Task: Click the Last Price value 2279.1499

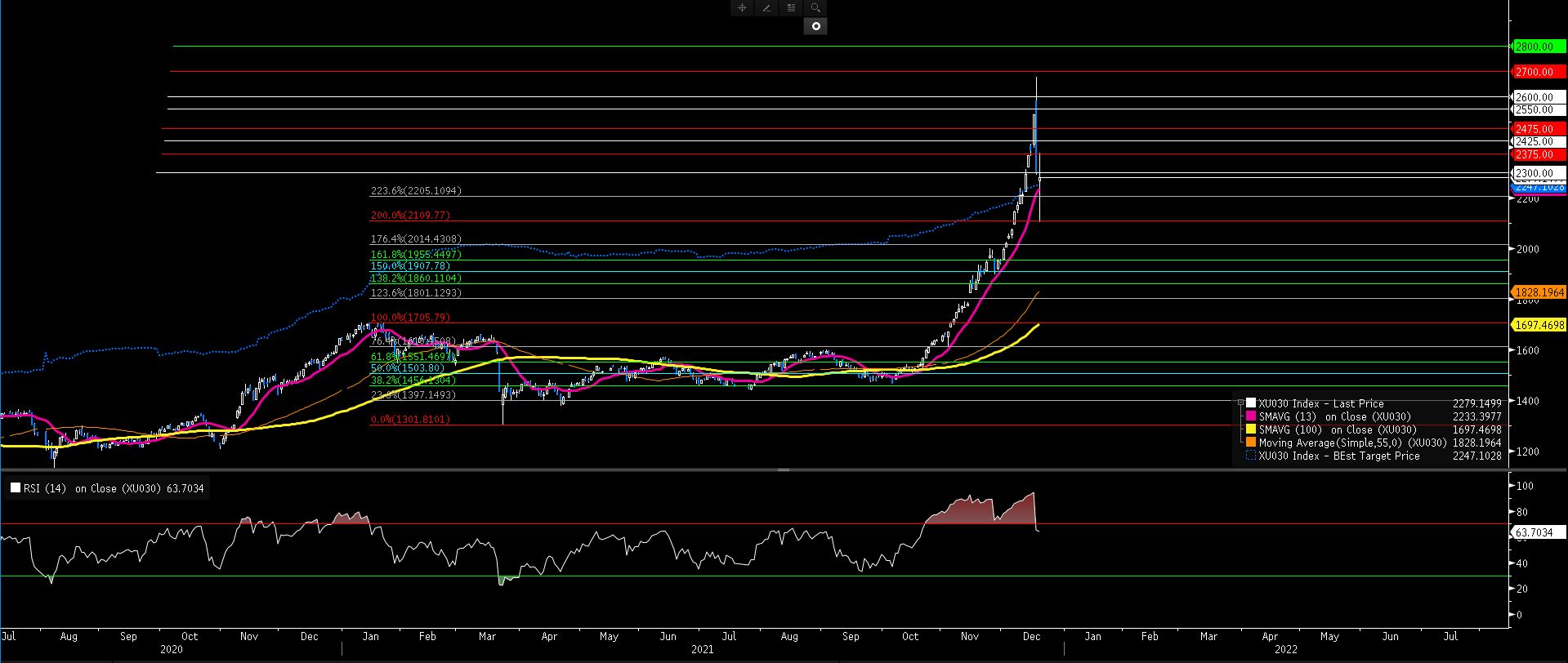Action: click(x=1476, y=403)
